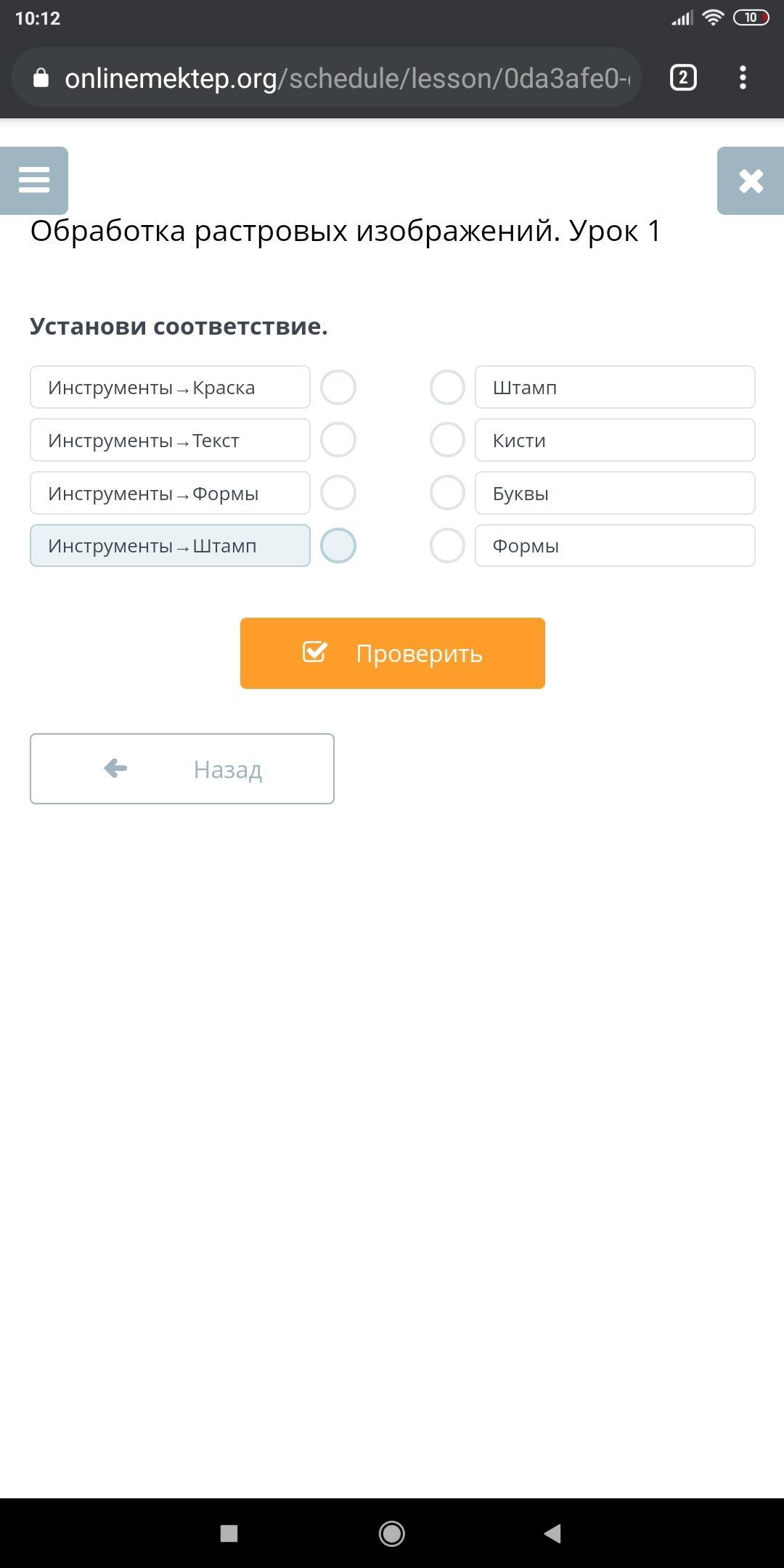Screen dimensions: 784x1568
Task: Tap the Инструменты→Краска item box
Action: point(170,387)
